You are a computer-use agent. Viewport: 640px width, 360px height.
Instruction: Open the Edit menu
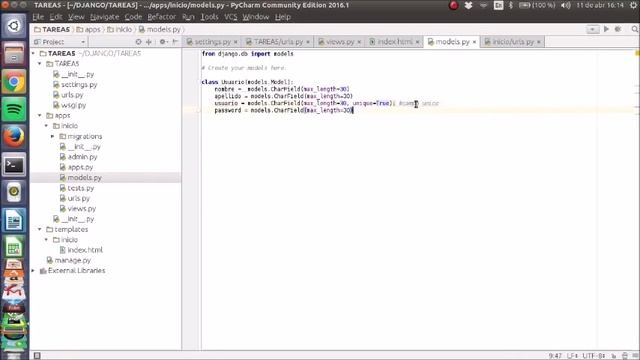56,17
